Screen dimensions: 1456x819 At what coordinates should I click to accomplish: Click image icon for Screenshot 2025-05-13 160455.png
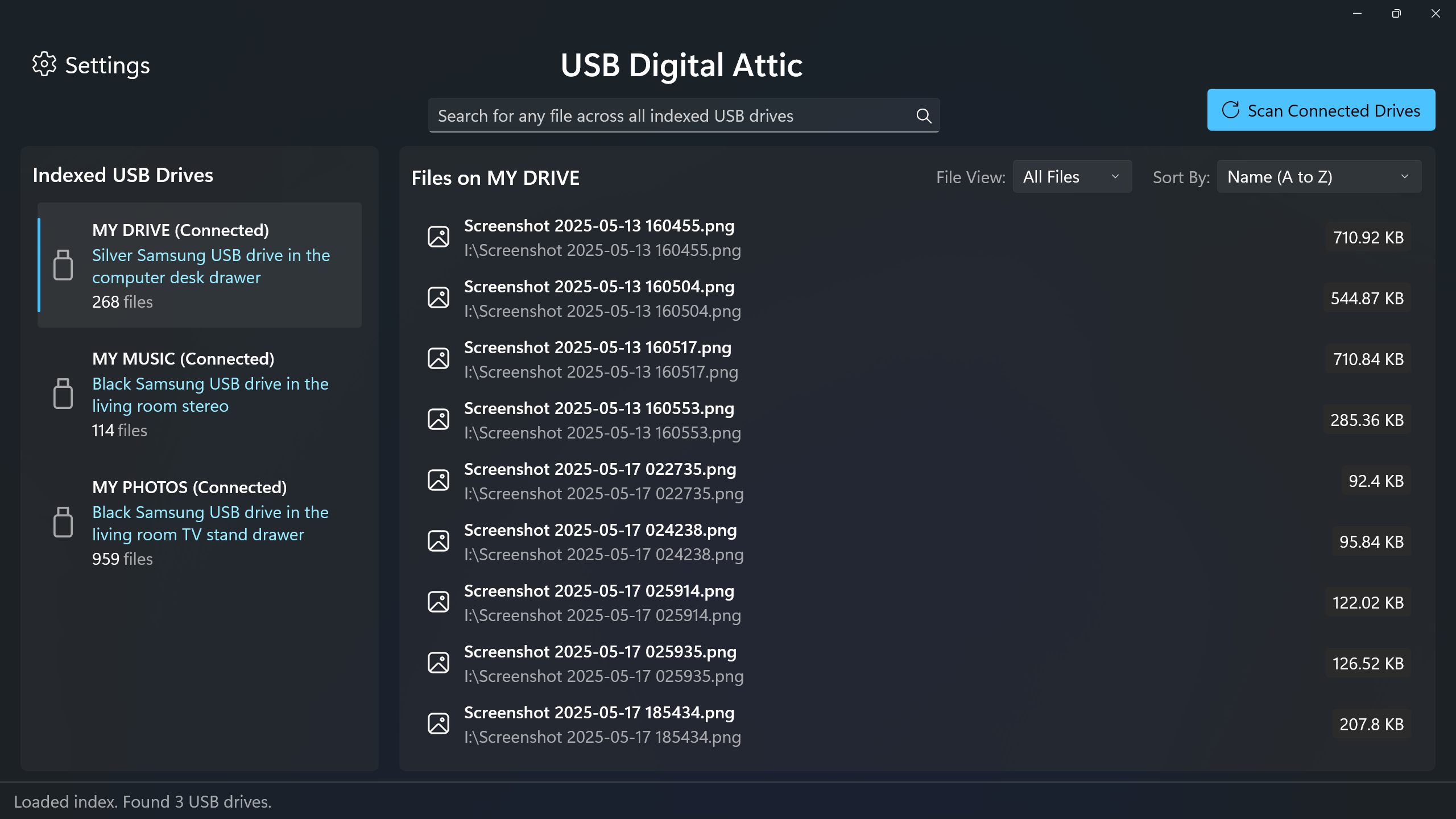(439, 237)
